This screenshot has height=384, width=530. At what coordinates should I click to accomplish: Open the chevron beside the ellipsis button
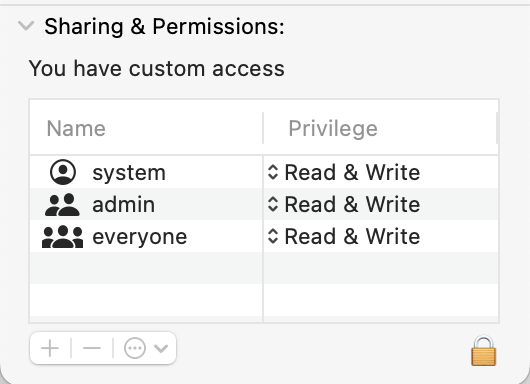161,348
